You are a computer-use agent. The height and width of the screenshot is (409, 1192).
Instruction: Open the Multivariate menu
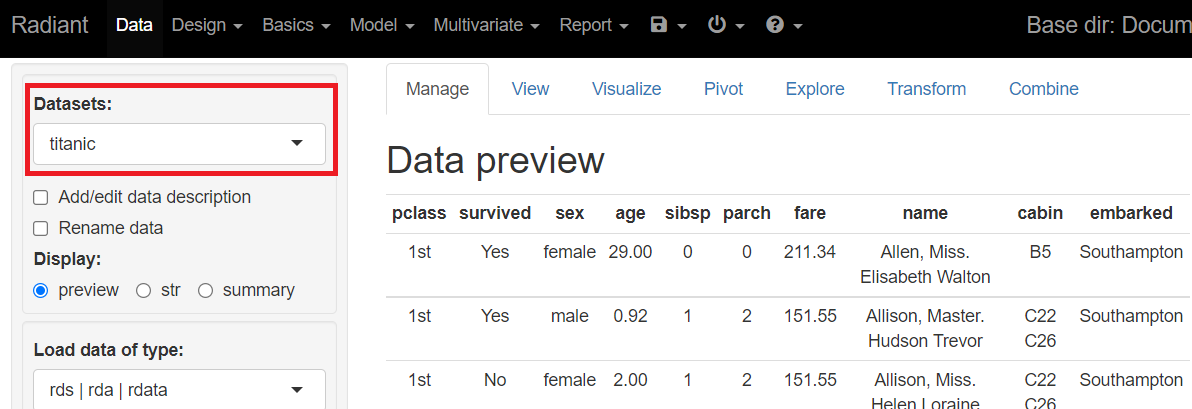486,25
